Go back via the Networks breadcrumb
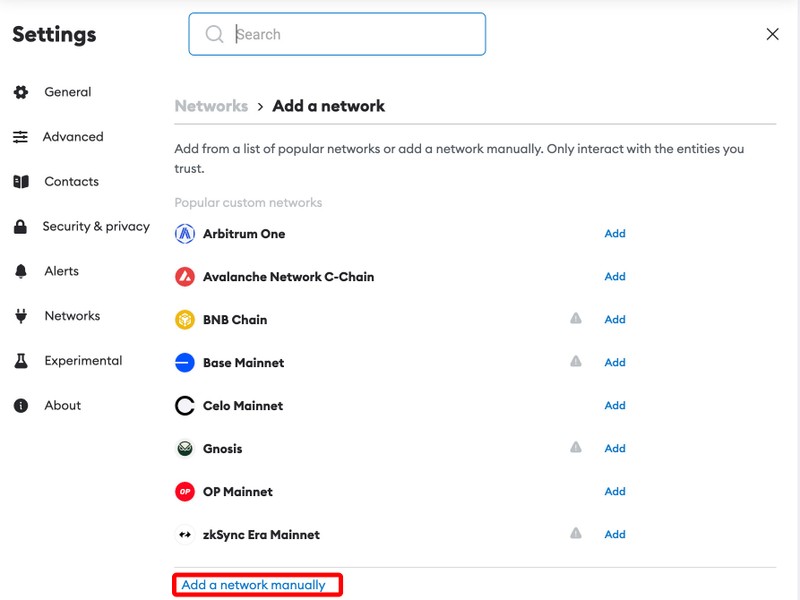The height and width of the screenshot is (600, 800). tap(211, 106)
